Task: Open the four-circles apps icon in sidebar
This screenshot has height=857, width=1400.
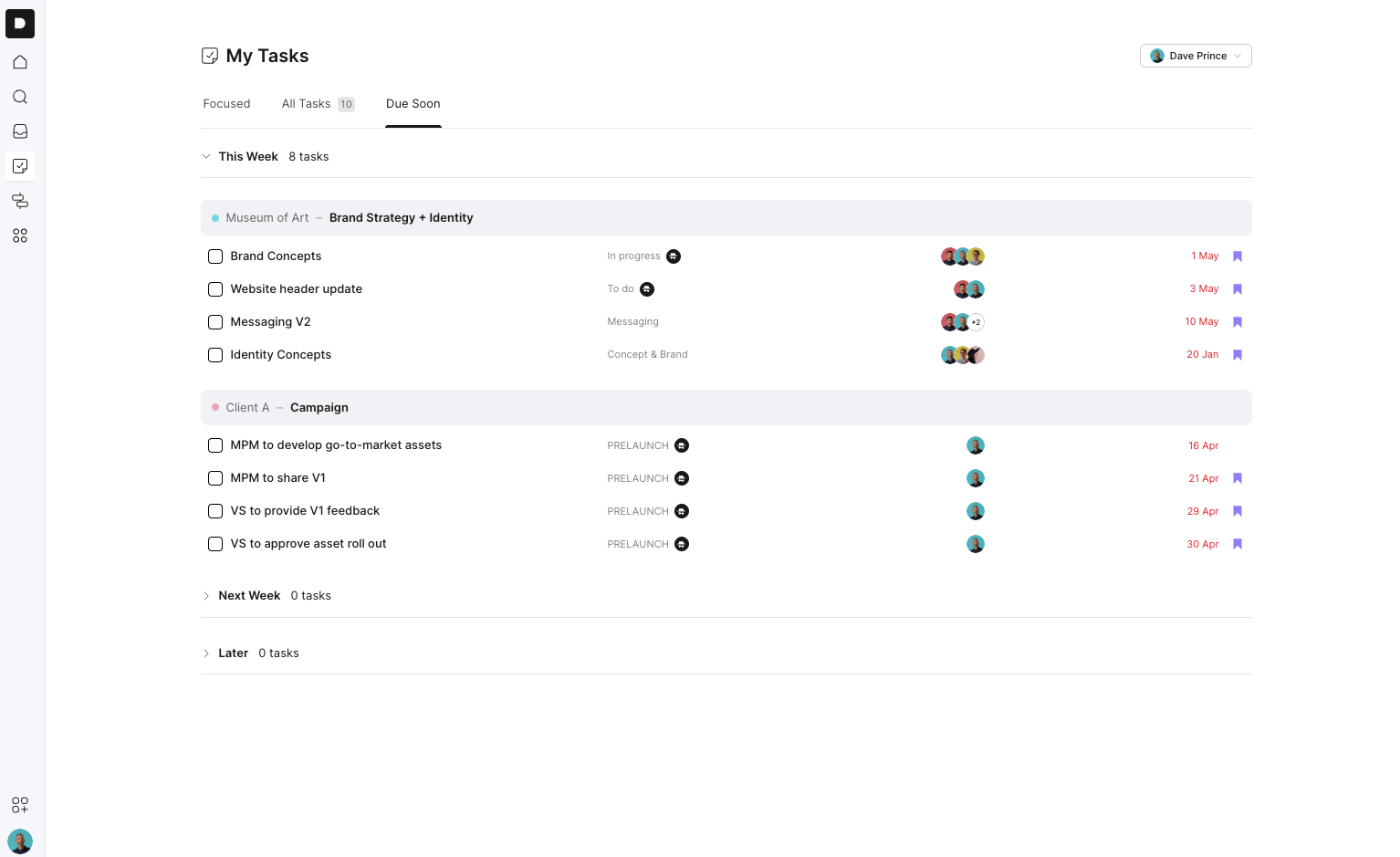Action: 20,235
